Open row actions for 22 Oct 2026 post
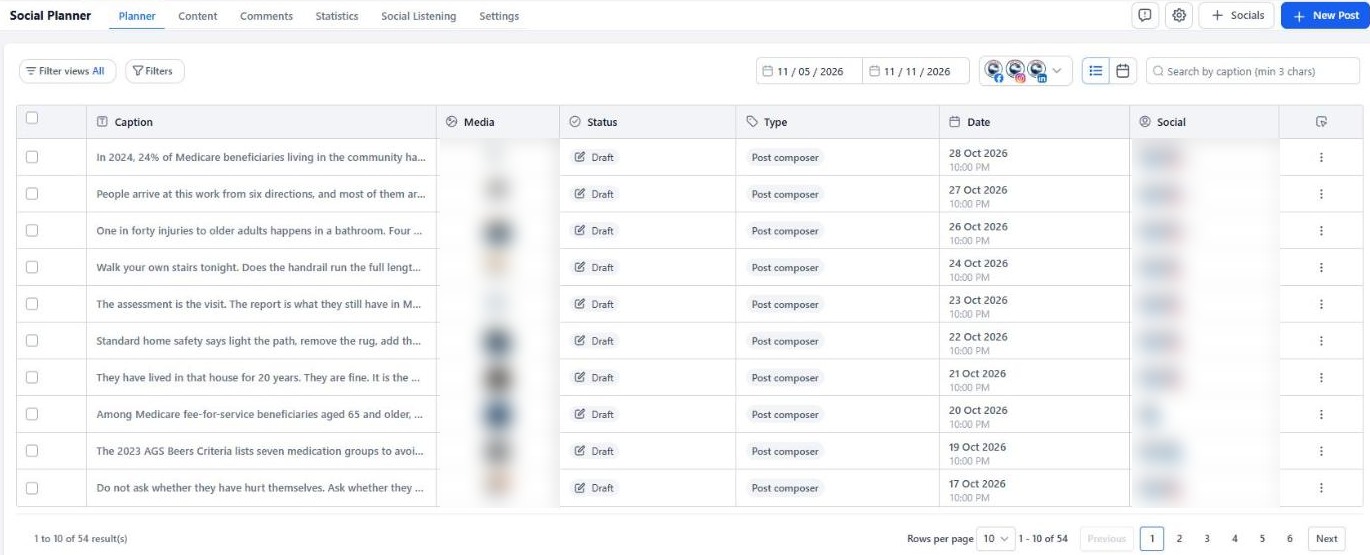The height and width of the screenshot is (555, 1370). [1321, 341]
